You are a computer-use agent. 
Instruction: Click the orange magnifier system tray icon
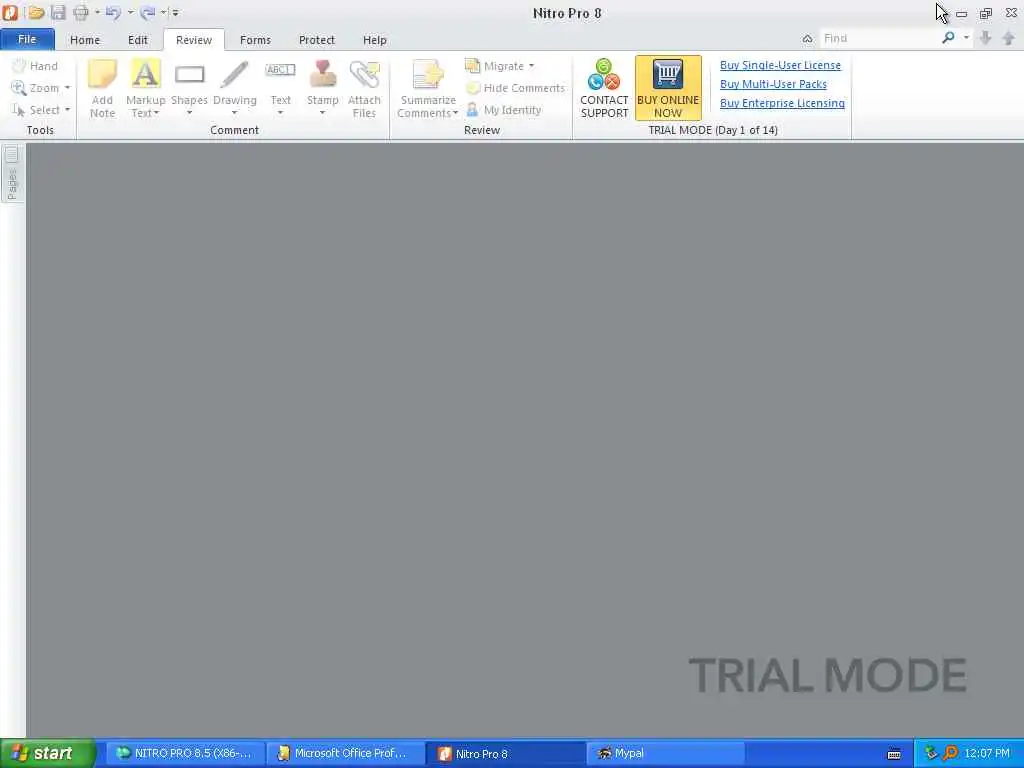(x=950, y=754)
